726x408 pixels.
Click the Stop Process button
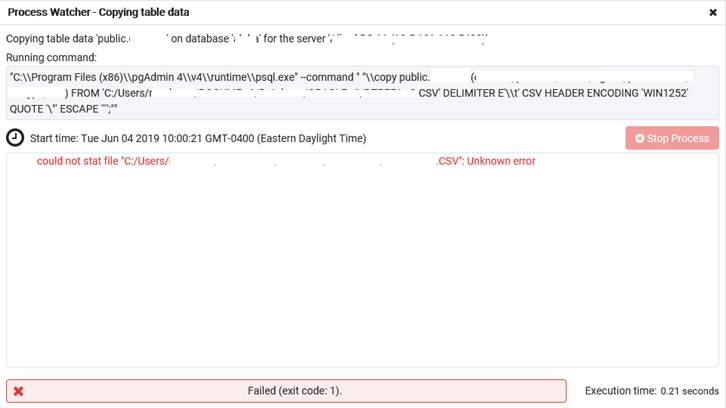pyautogui.click(x=671, y=138)
